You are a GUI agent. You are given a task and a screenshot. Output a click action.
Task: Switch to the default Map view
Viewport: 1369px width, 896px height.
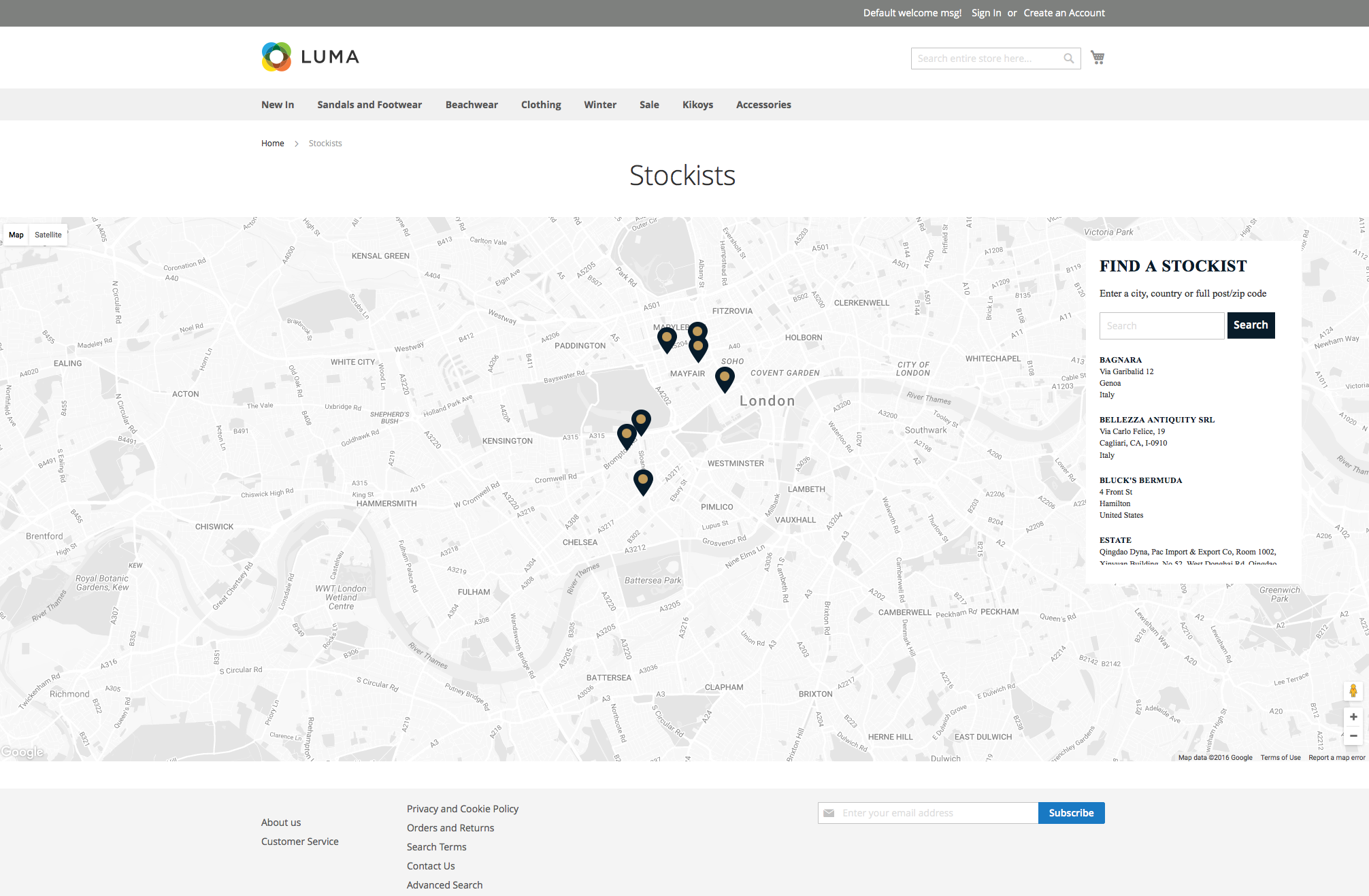(x=16, y=235)
